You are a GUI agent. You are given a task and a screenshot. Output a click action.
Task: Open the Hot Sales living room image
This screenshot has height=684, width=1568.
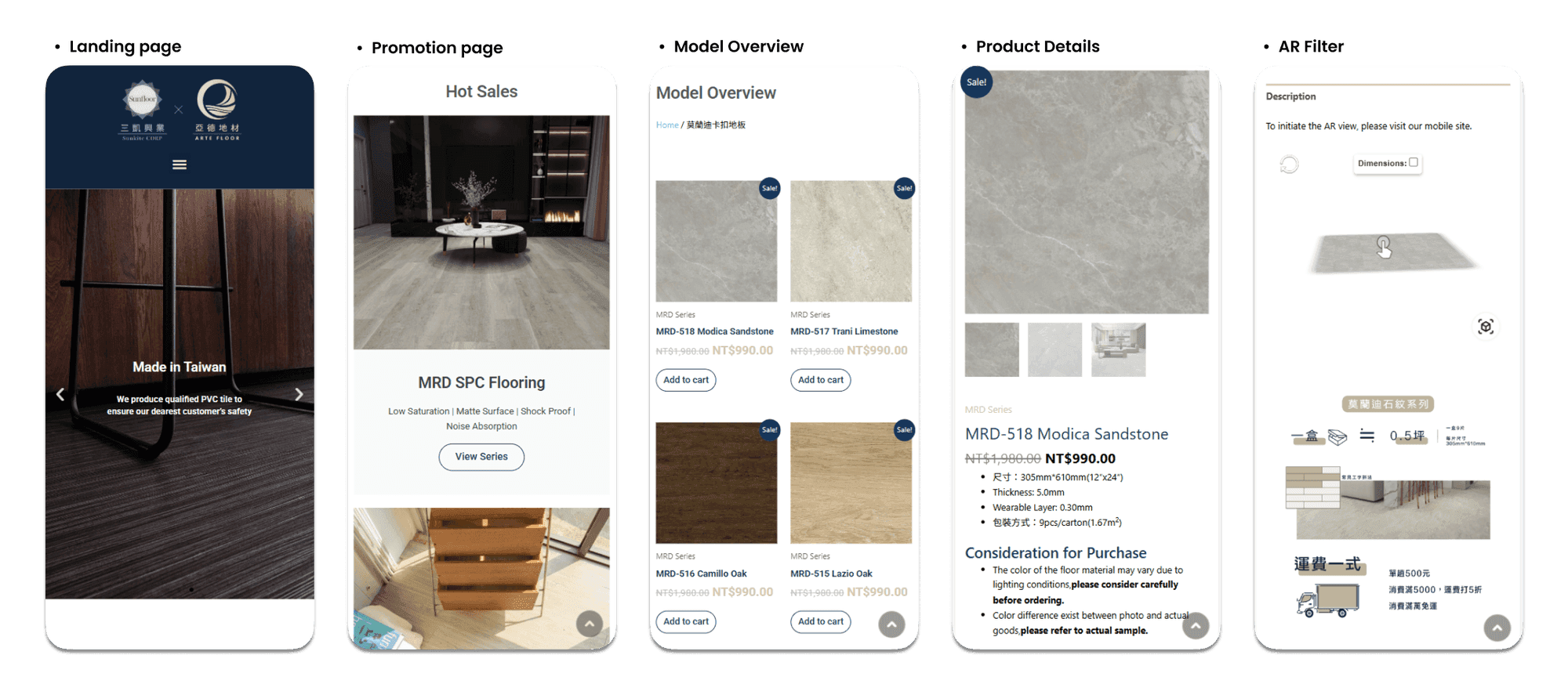click(481, 233)
